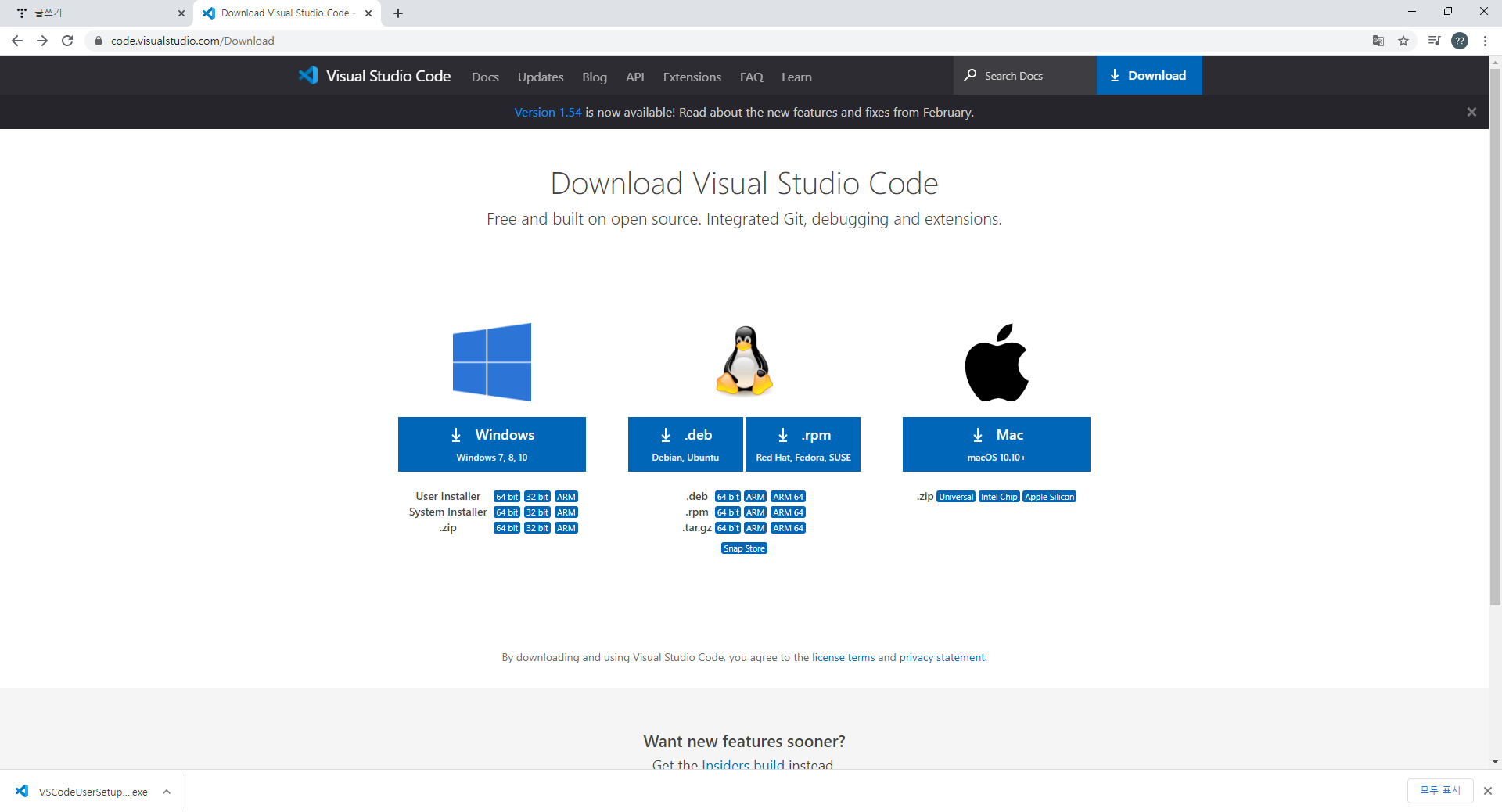Choose User Installer ARM
1502x812 pixels.
click(566, 497)
